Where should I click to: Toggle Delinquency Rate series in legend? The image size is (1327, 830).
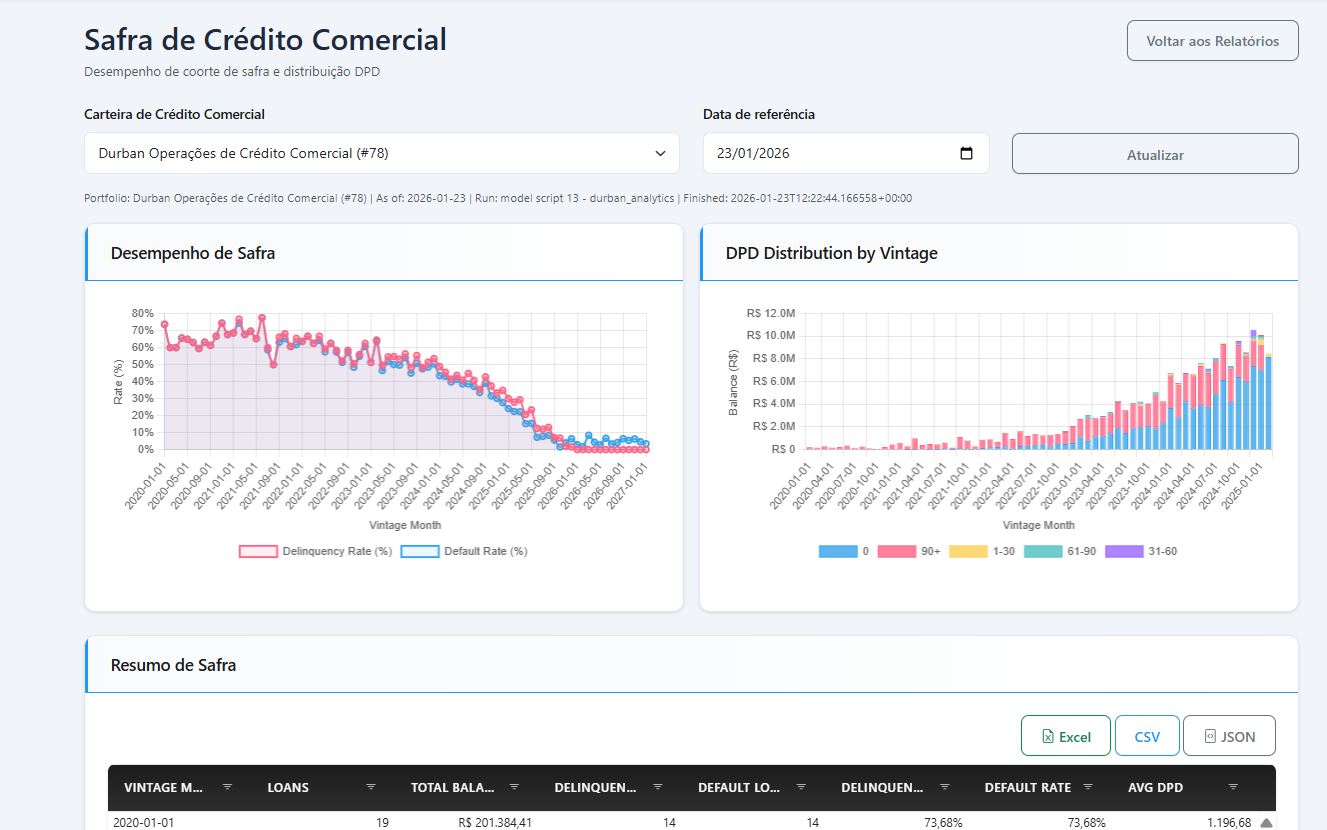click(315, 551)
